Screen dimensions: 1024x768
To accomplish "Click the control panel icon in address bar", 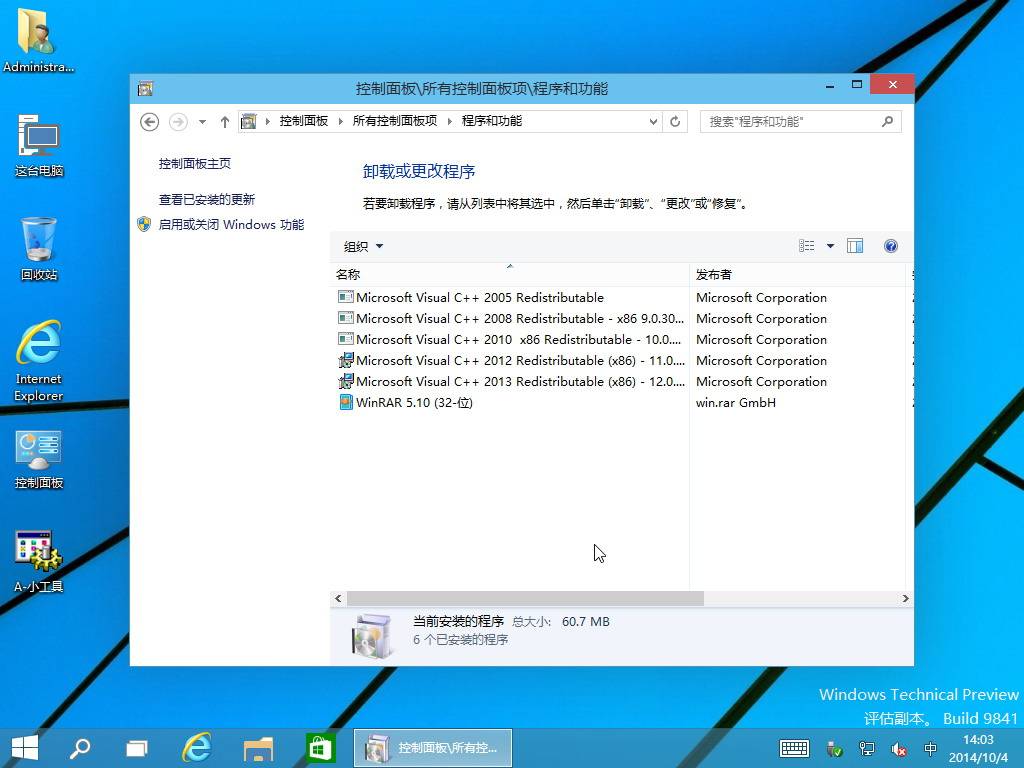I will tap(249, 121).
